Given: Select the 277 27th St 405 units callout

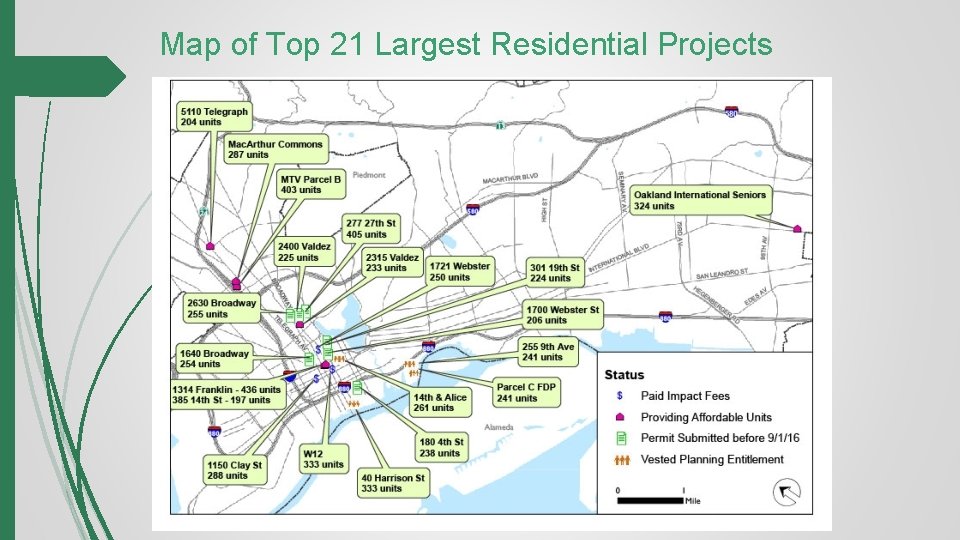Looking at the screenshot, I should [370, 228].
